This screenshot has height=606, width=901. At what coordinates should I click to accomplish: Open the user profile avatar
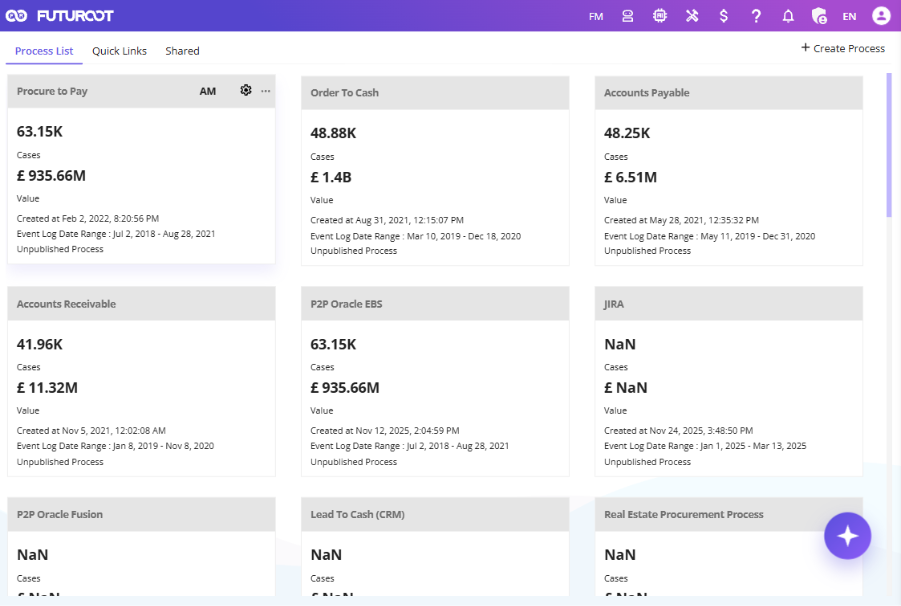[x=881, y=16]
